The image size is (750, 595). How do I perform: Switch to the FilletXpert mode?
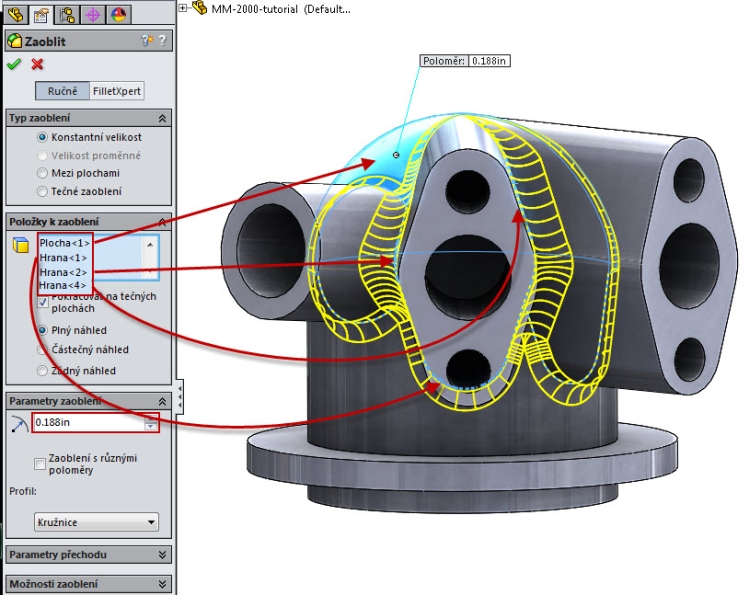pos(117,91)
